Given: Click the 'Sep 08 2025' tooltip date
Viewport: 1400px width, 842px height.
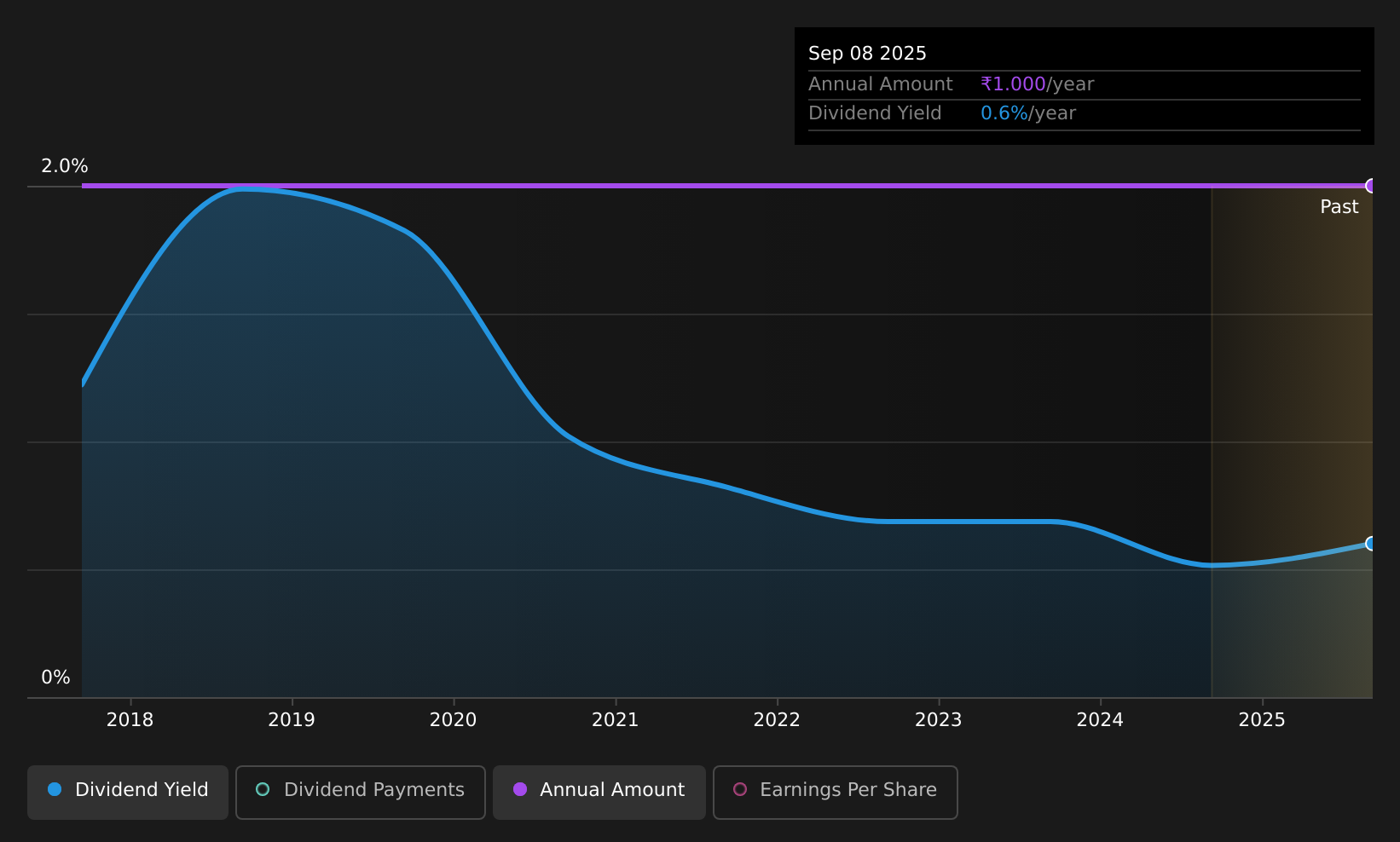Looking at the screenshot, I should point(867,54).
